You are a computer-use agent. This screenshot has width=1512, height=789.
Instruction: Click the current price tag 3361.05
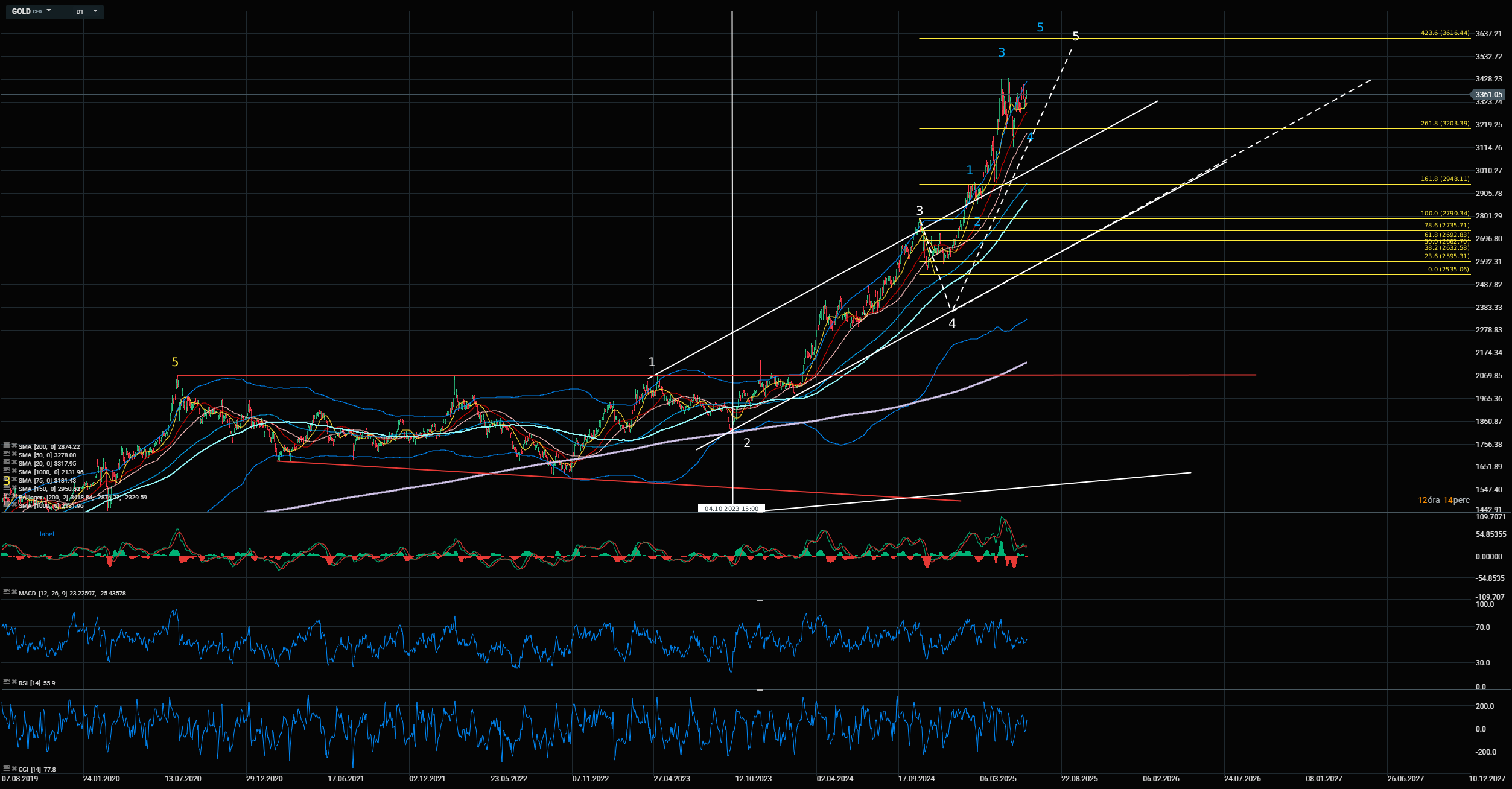point(1488,95)
